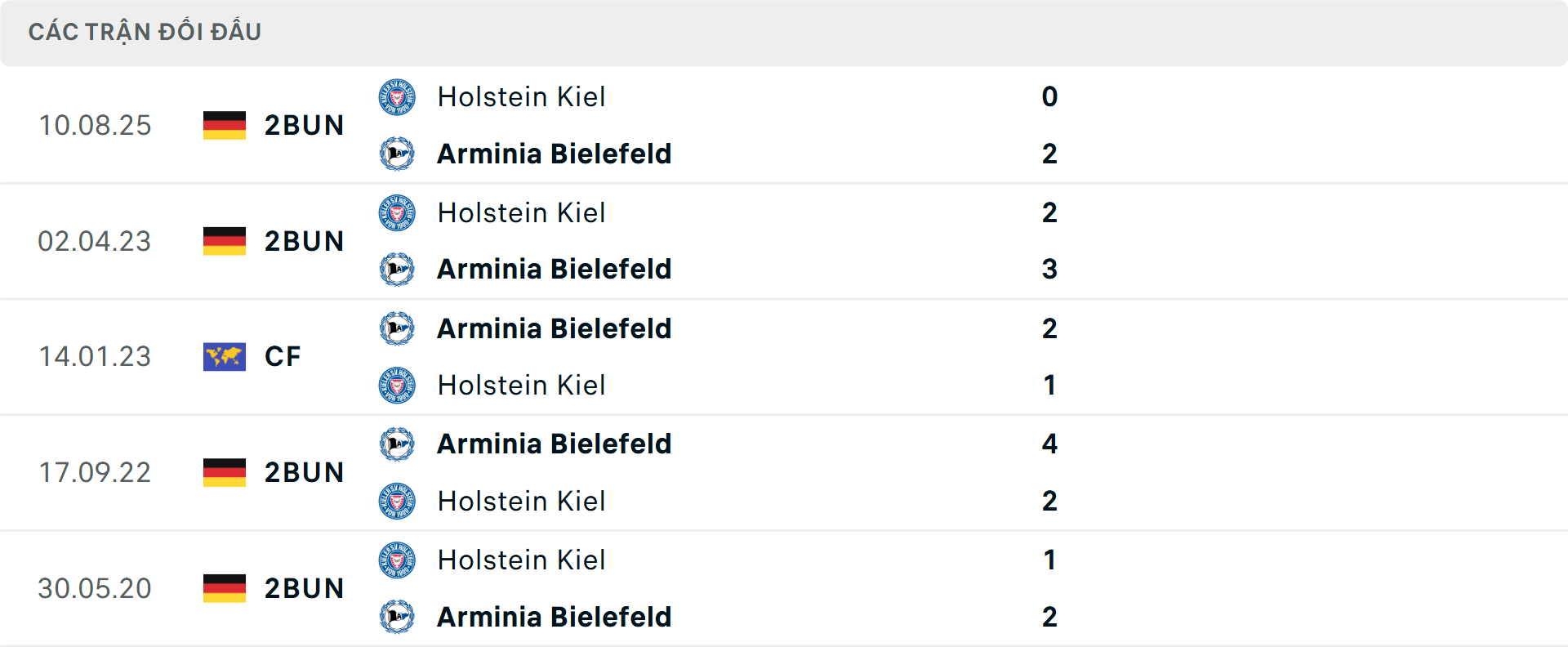
Task: Click the German flag in the 30.05.20 row
Action: point(224,588)
